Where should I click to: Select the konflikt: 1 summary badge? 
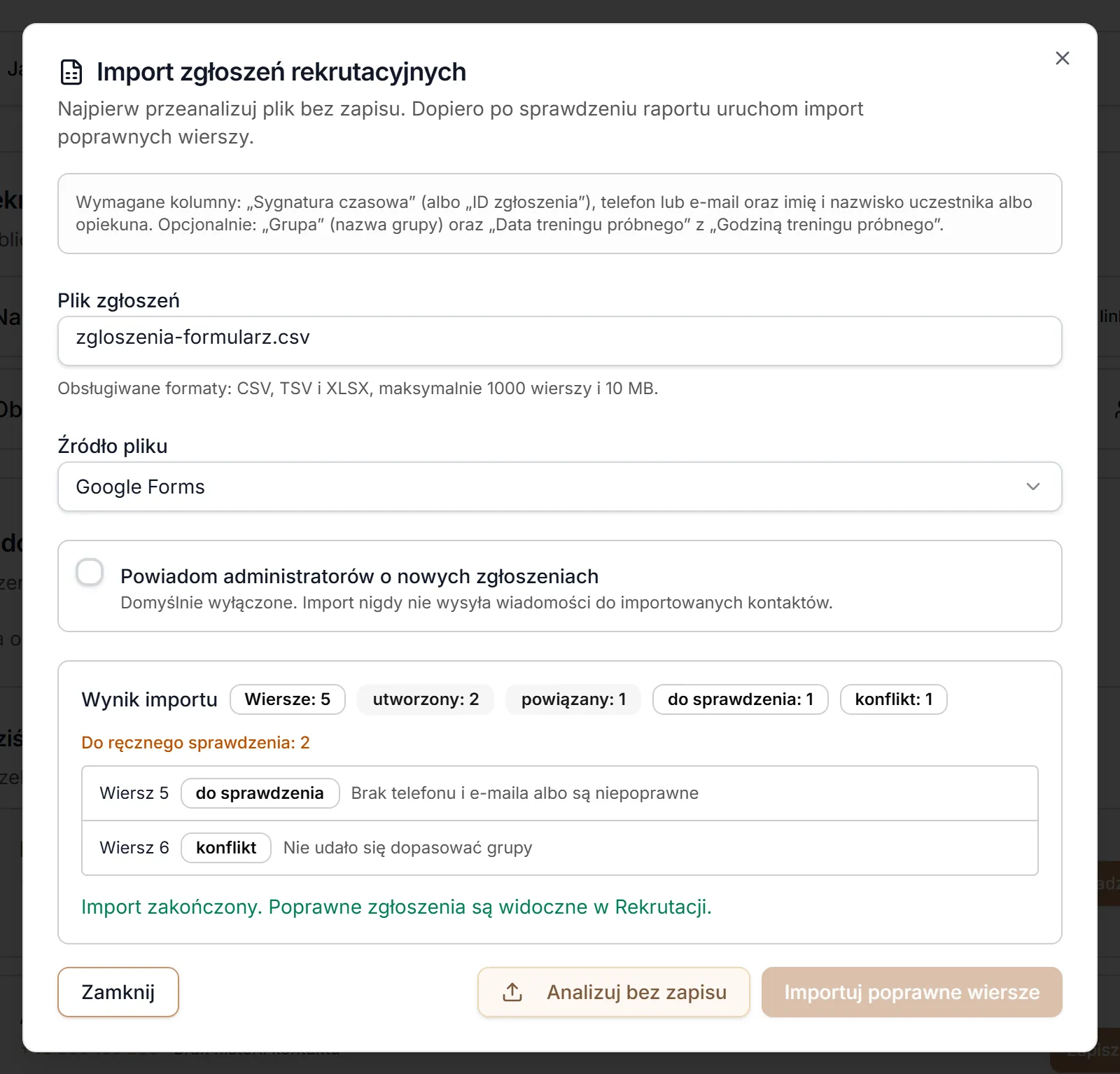click(x=894, y=699)
